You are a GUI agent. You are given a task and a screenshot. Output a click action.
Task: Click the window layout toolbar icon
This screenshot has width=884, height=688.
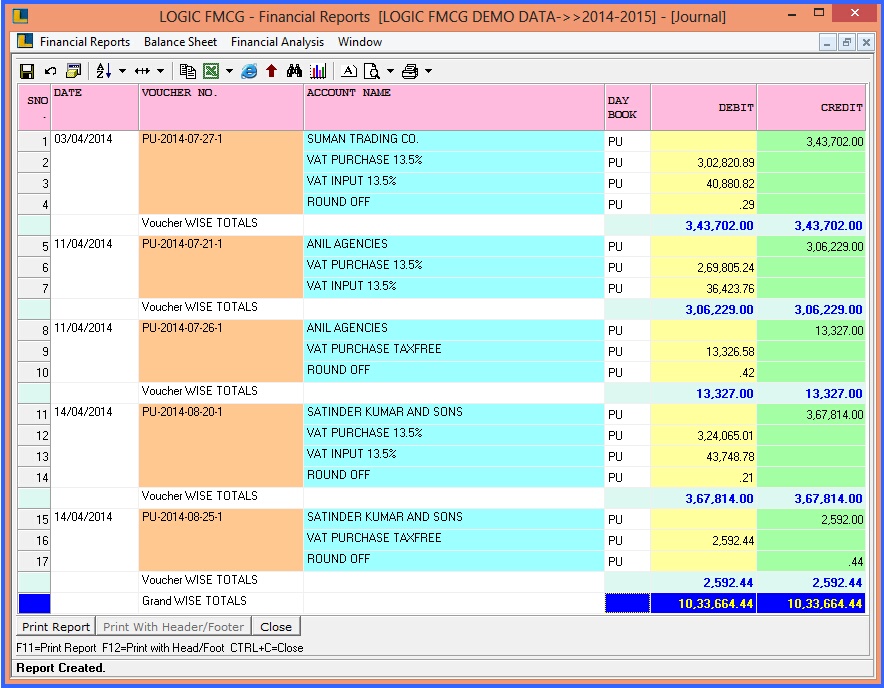[x=73, y=71]
